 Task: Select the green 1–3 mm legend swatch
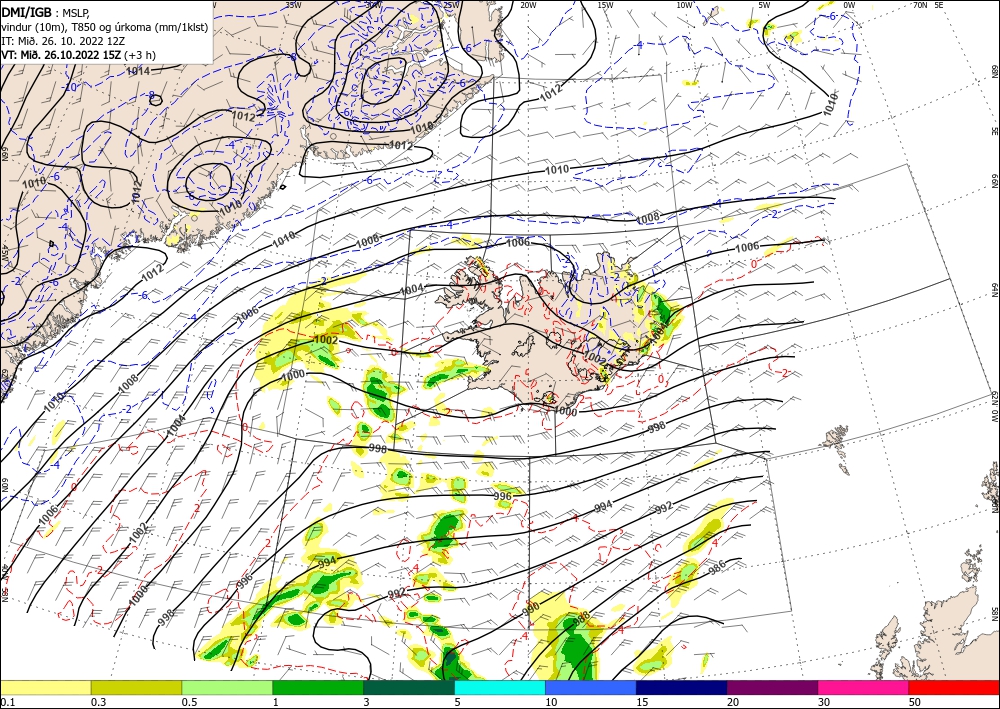click(318, 687)
